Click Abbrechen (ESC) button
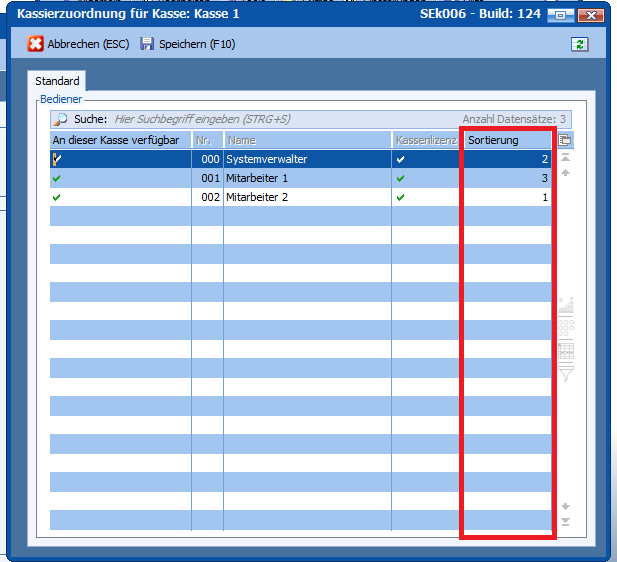This screenshot has height=562, width=617. pos(79,44)
